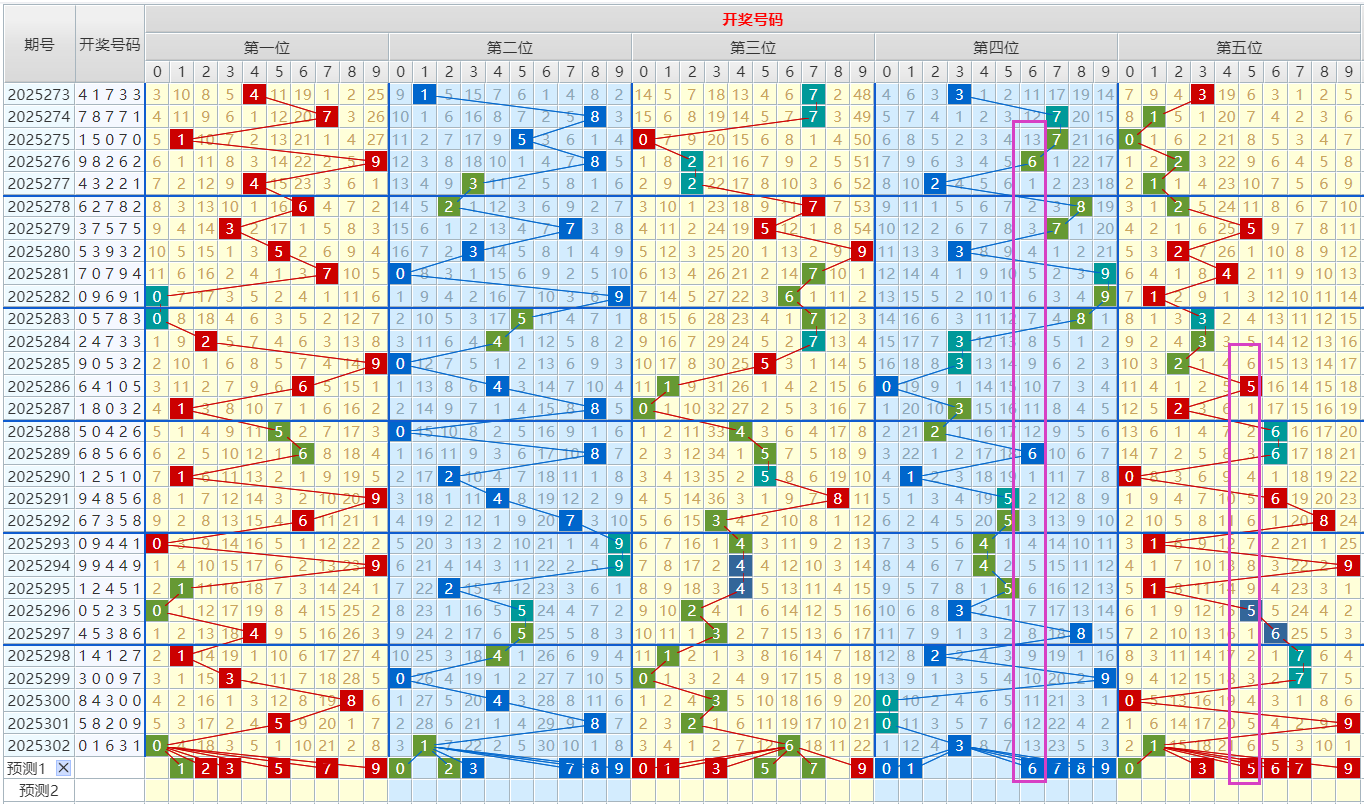Click the red 开奖号码 title header
This screenshot has width=1364, height=804.
(x=752, y=18)
